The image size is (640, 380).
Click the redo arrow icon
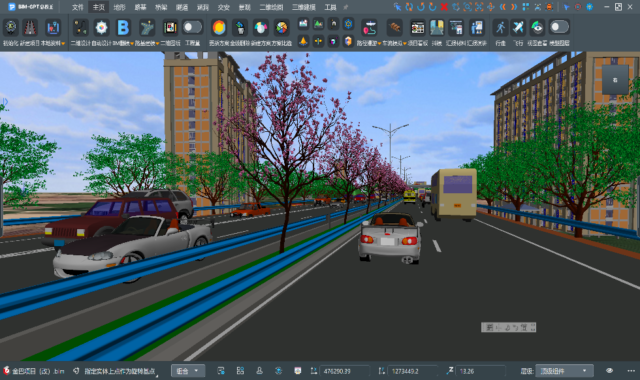[x=432, y=7]
